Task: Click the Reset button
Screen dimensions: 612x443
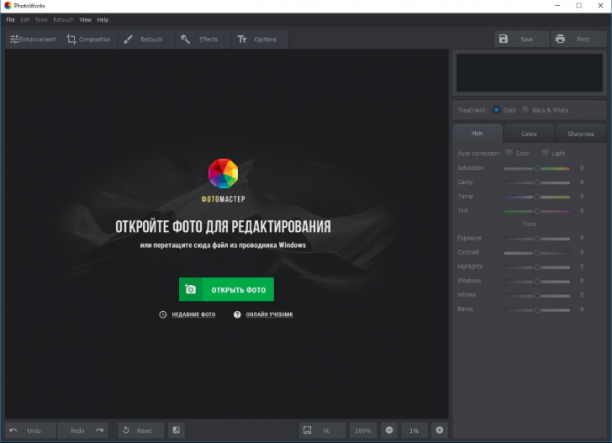Action: click(141, 430)
